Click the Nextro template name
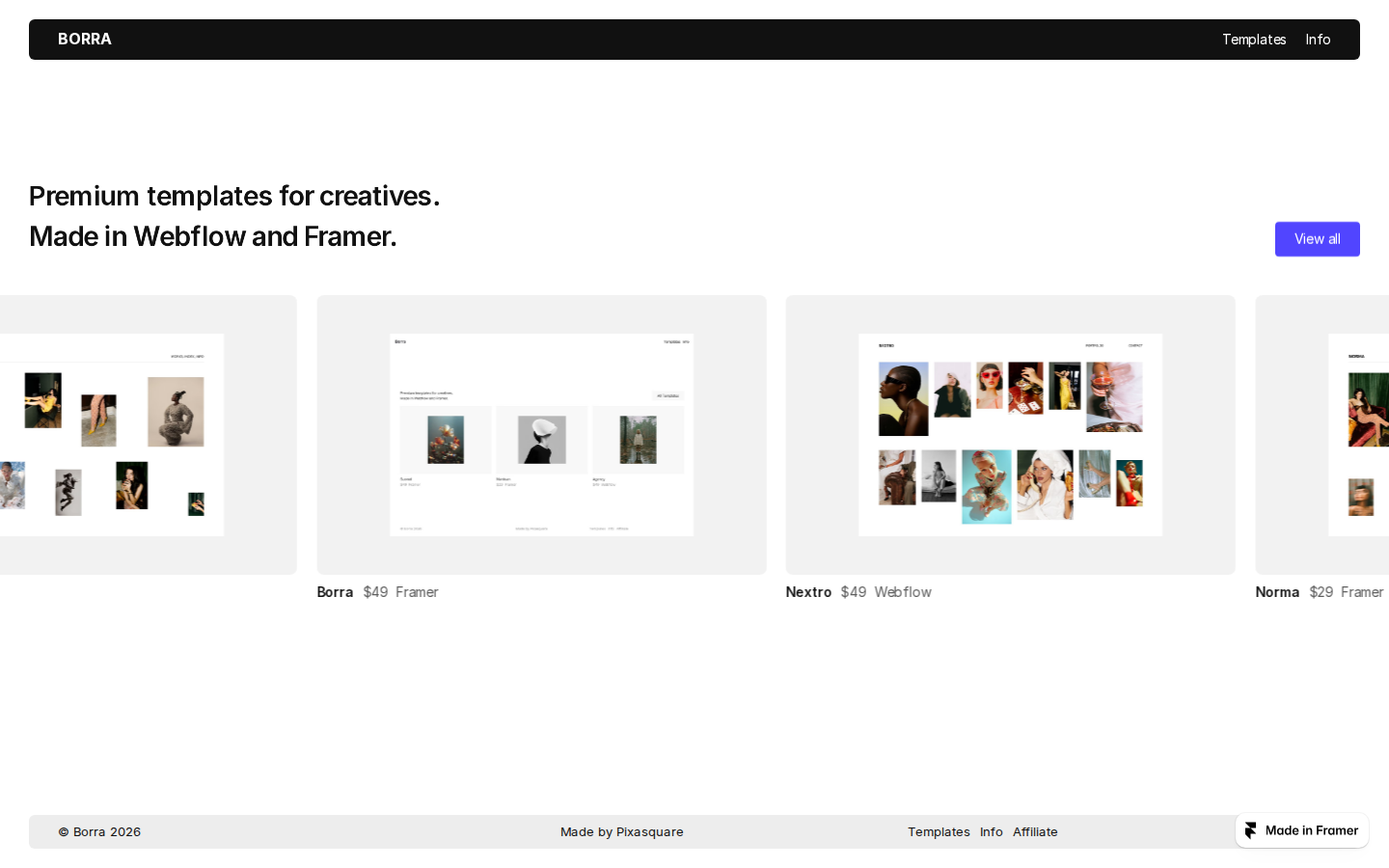The width and height of the screenshot is (1389, 868). 808,592
